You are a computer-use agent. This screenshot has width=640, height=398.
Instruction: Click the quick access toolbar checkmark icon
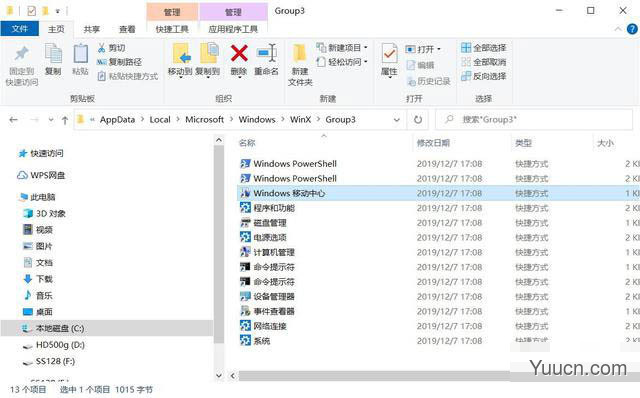(31, 11)
